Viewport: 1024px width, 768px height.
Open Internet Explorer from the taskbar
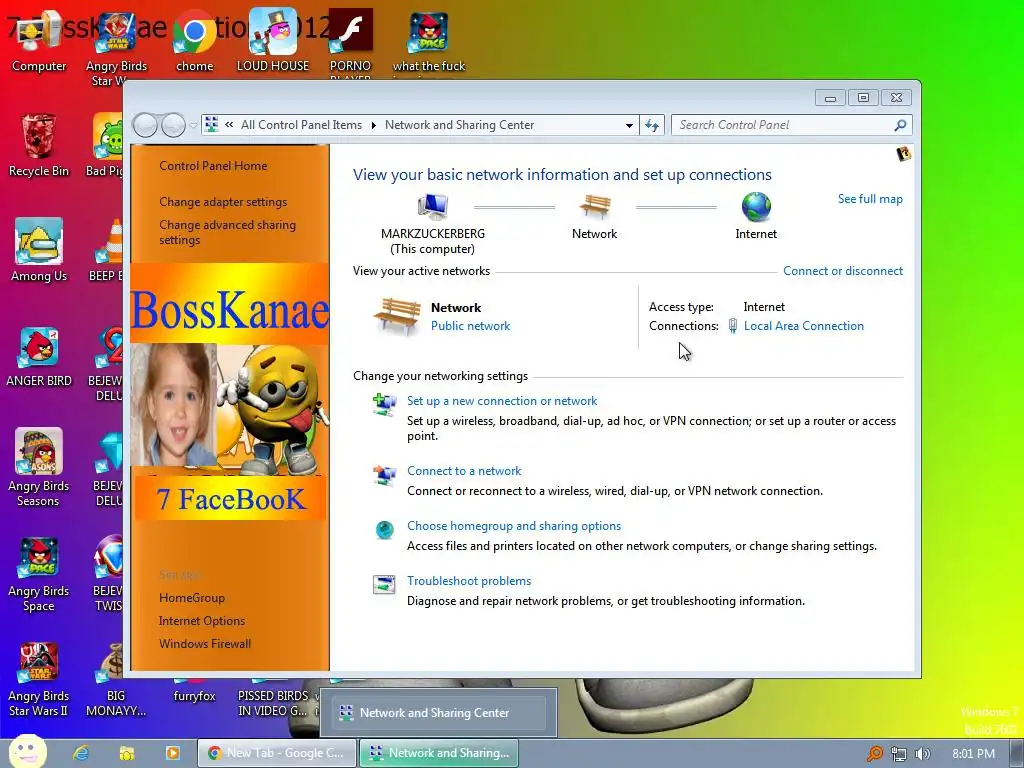[x=81, y=753]
